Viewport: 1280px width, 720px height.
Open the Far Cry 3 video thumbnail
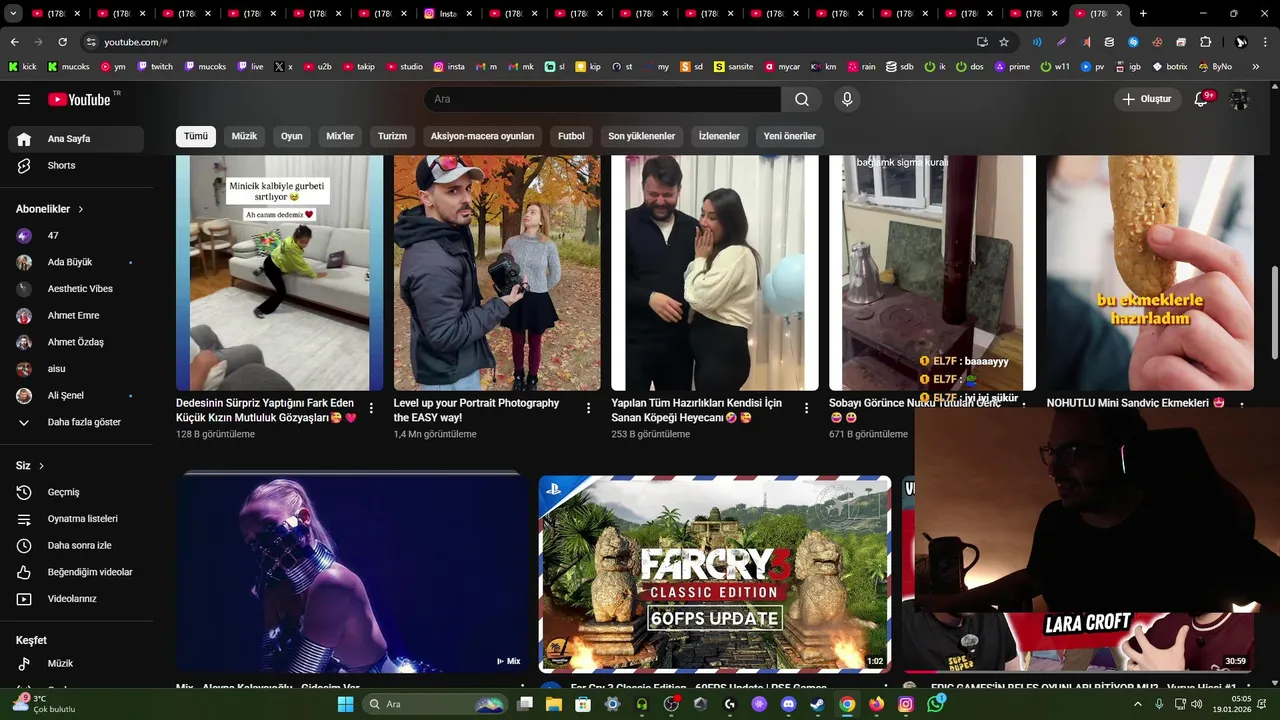click(715, 574)
